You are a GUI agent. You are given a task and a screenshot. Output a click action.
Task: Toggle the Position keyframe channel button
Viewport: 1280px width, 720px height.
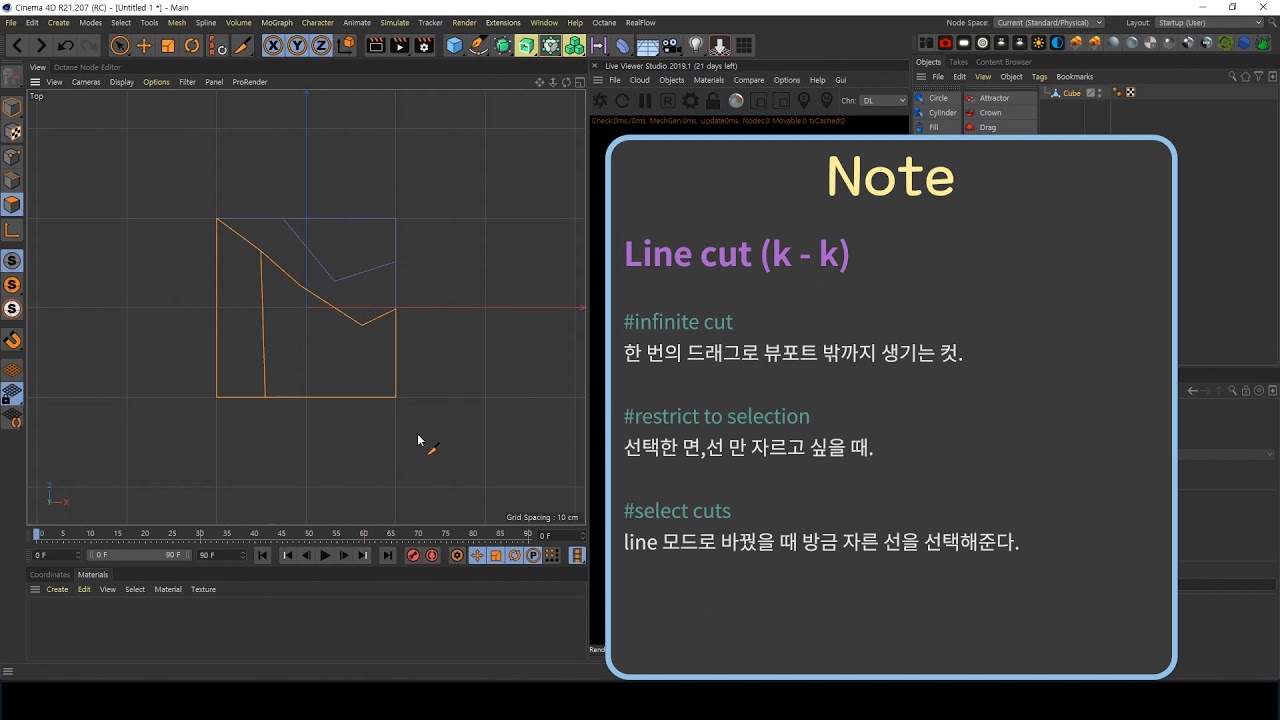pos(477,556)
